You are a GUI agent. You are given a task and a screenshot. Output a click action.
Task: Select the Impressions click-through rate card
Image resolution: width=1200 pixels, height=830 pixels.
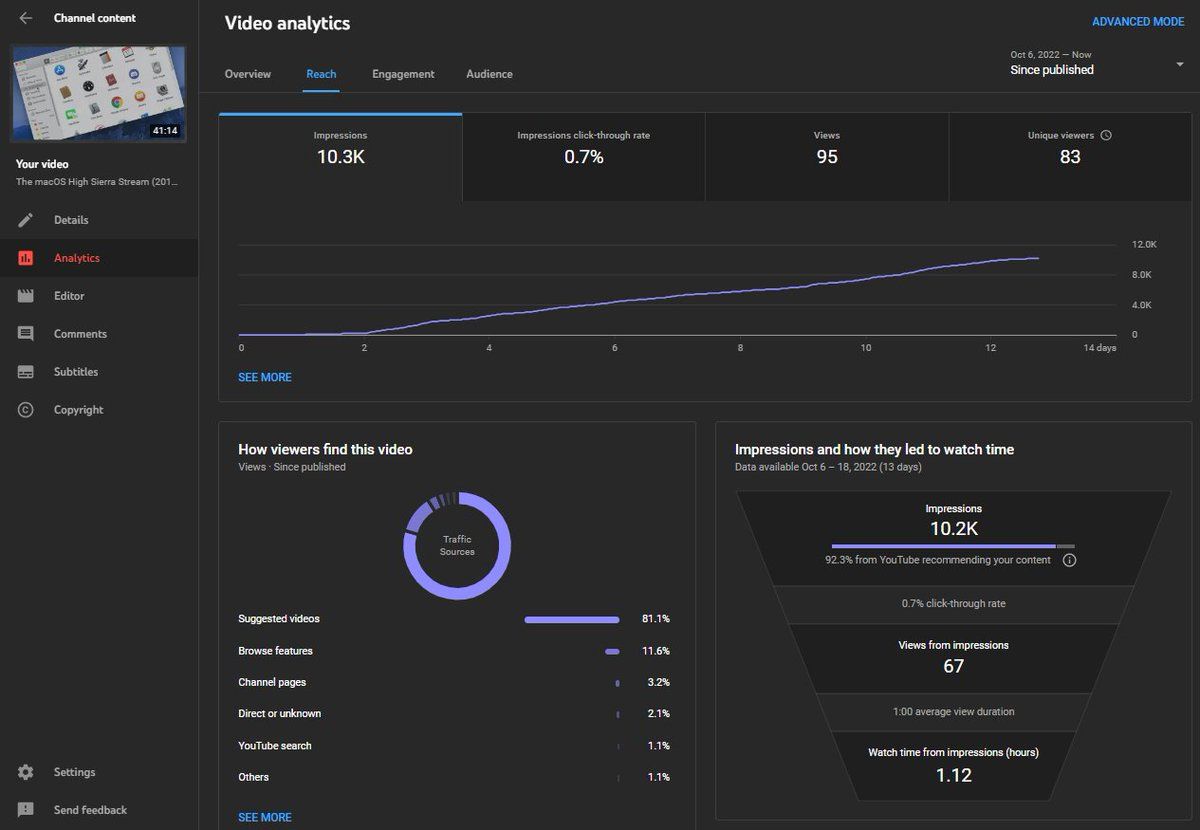pos(583,148)
